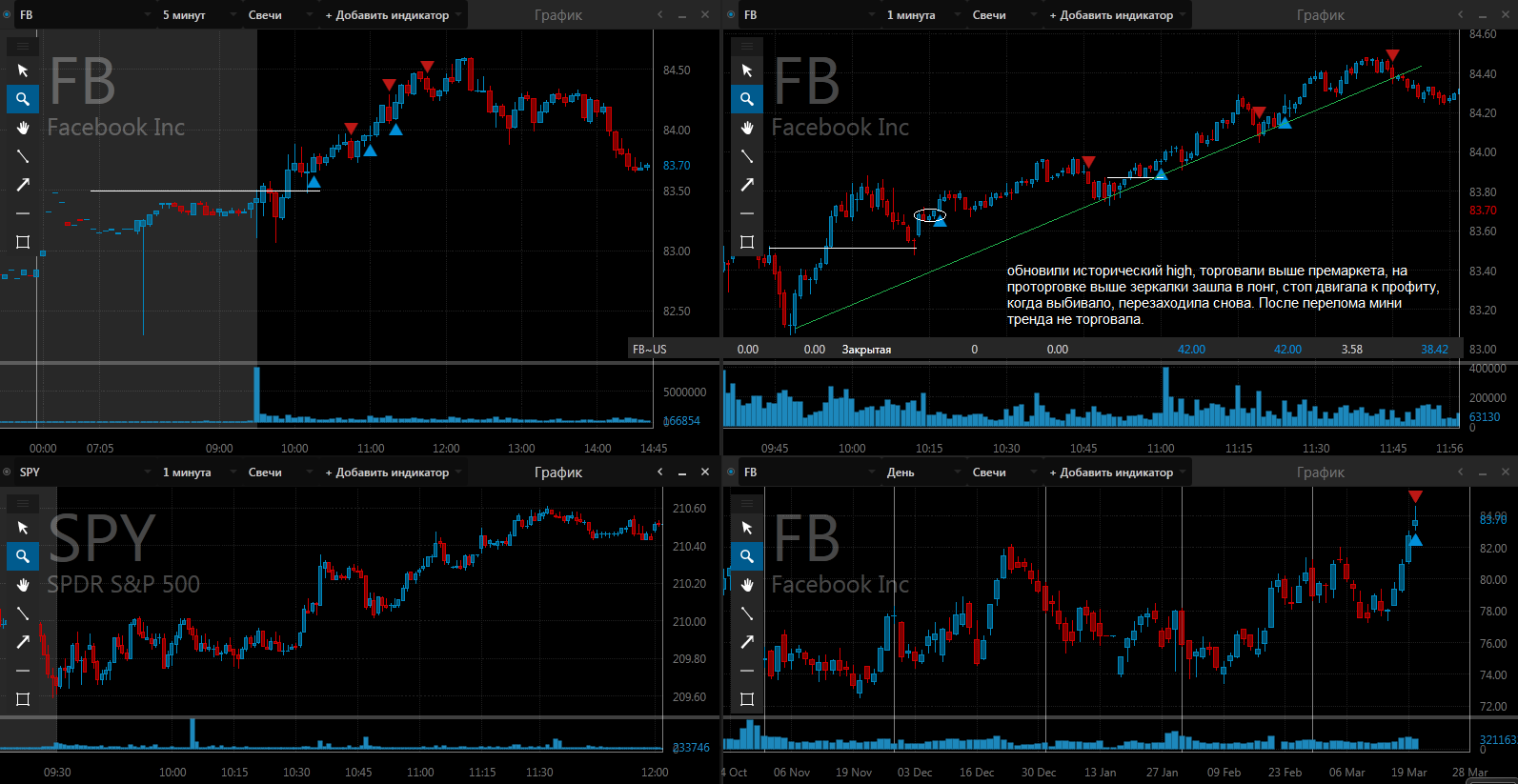Choose the hand pan tool in SPY chart

[23, 585]
